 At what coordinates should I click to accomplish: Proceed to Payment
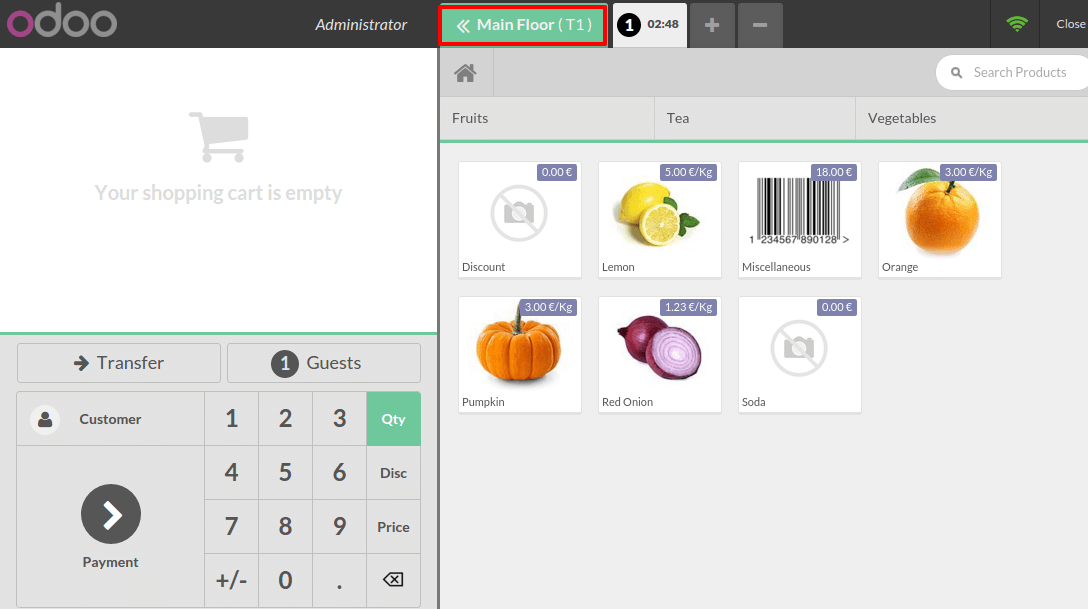tap(110, 526)
